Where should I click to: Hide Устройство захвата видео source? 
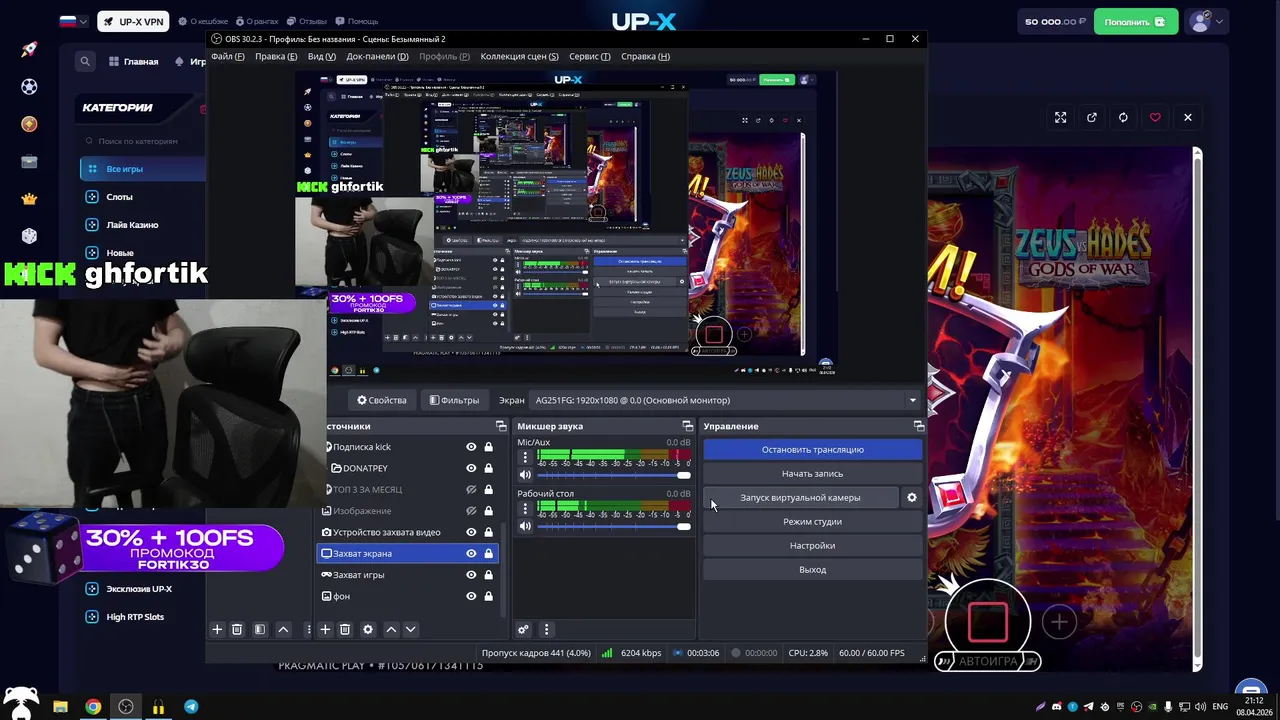(x=471, y=532)
